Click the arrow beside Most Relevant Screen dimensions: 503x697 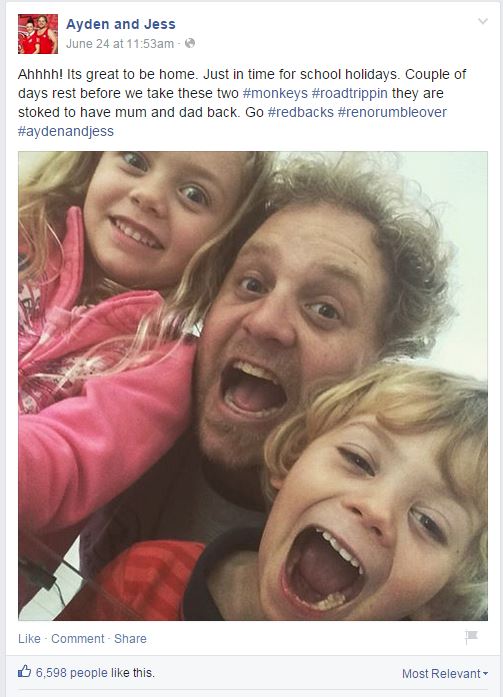point(485,674)
